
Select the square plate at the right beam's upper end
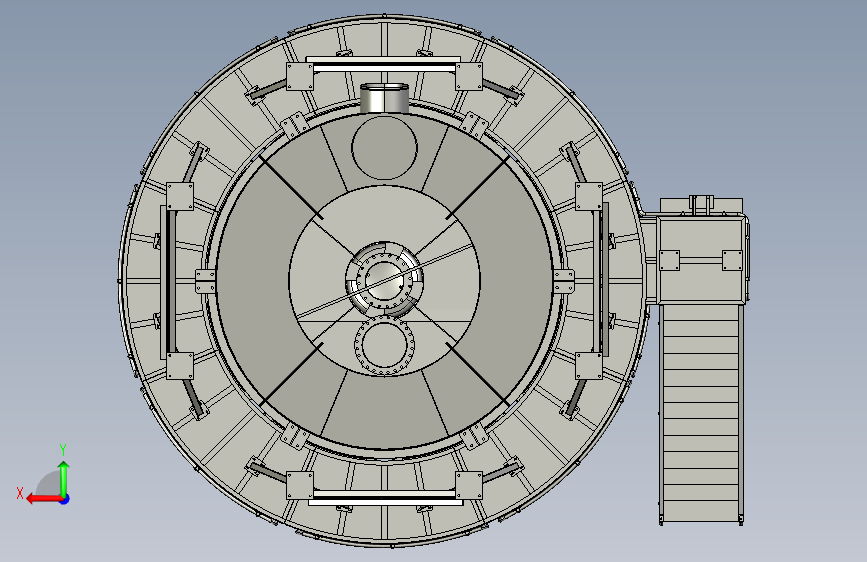point(589,196)
